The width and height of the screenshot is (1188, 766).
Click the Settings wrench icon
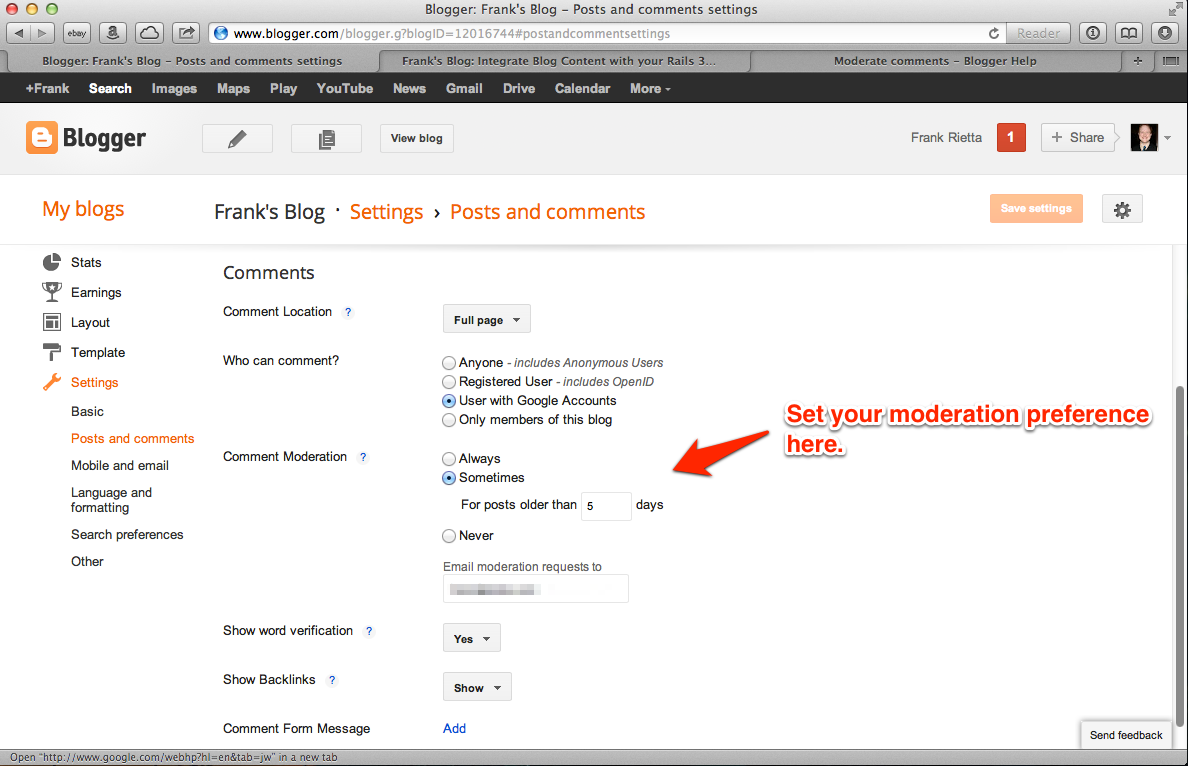pyautogui.click(x=52, y=382)
